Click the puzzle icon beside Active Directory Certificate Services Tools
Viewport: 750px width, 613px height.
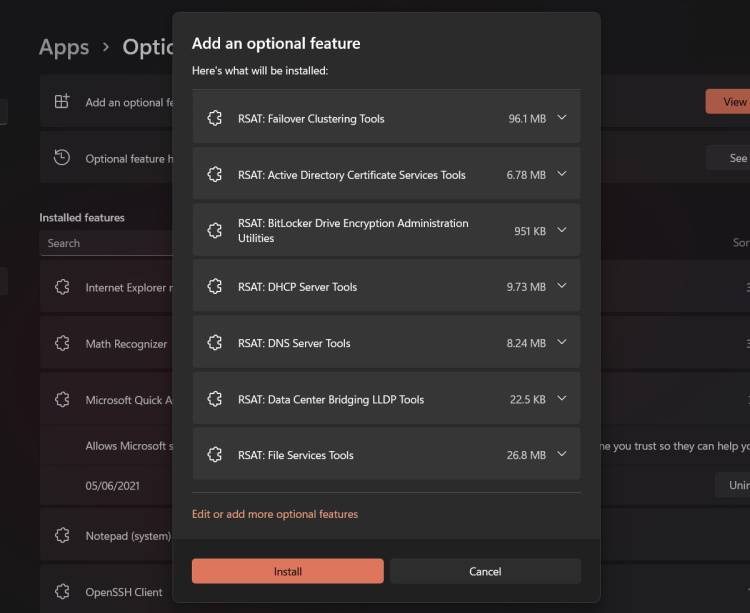(215, 175)
